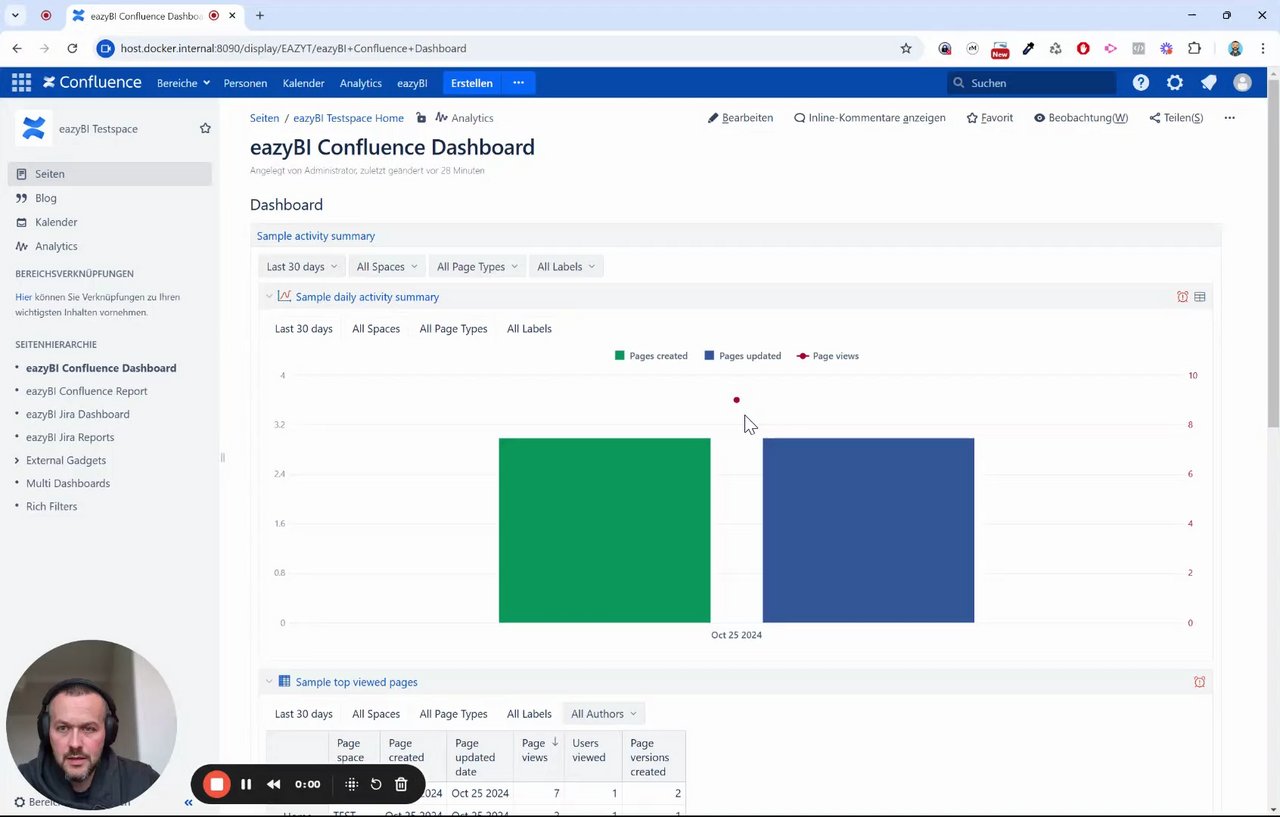Viewport: 1280px width, 817px height.
Task: Reload the browser page
Action: [72, 48]
